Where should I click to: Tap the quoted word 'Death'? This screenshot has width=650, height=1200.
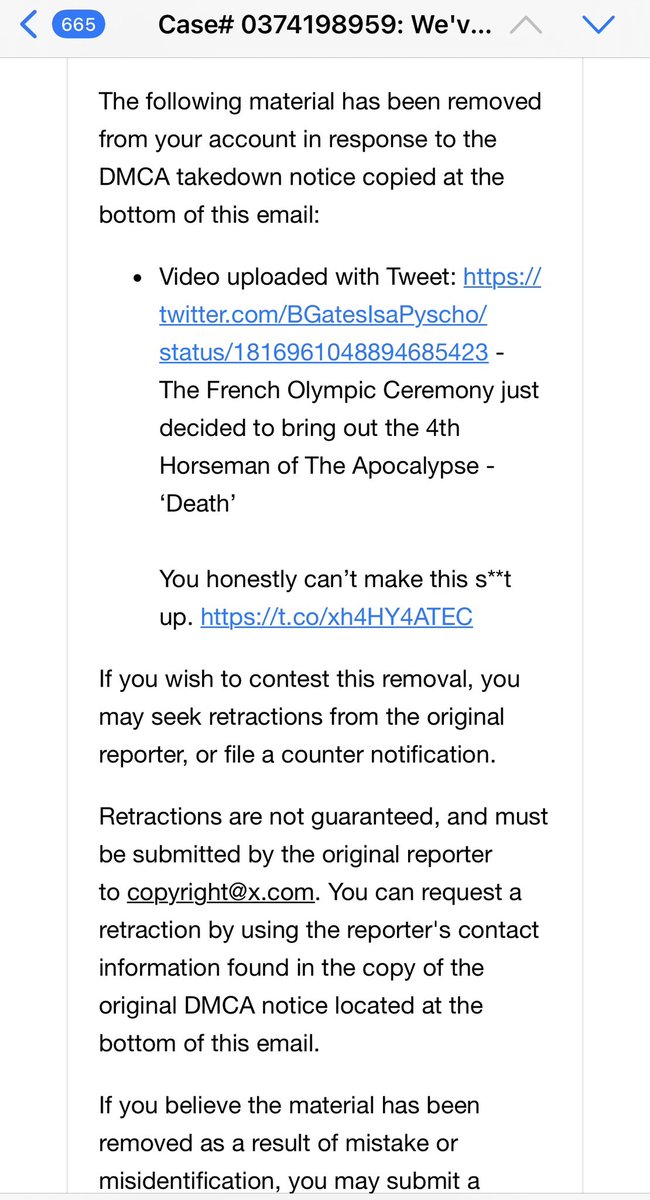pyautogui.click(x=196, y=504)
